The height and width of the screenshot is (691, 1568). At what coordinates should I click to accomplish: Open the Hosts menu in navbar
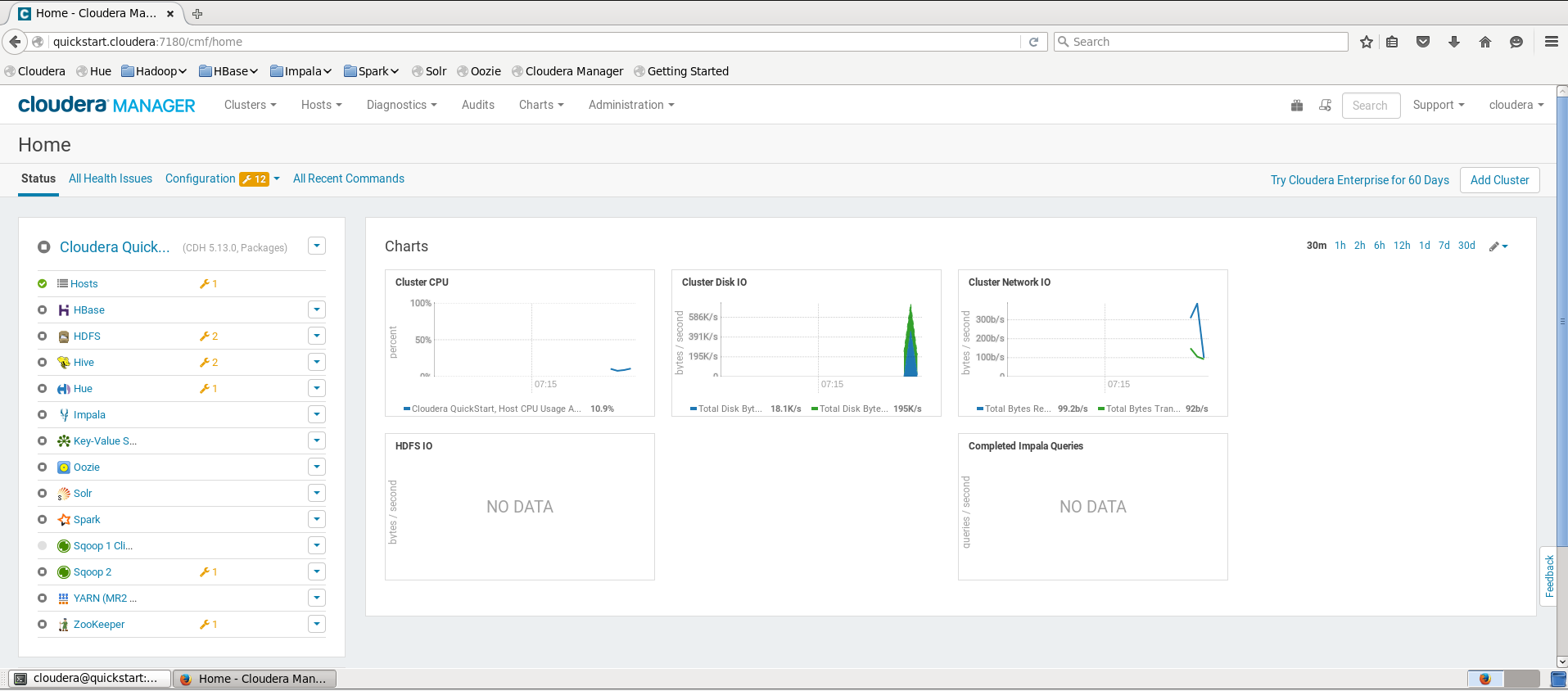(x=321, y=105)
